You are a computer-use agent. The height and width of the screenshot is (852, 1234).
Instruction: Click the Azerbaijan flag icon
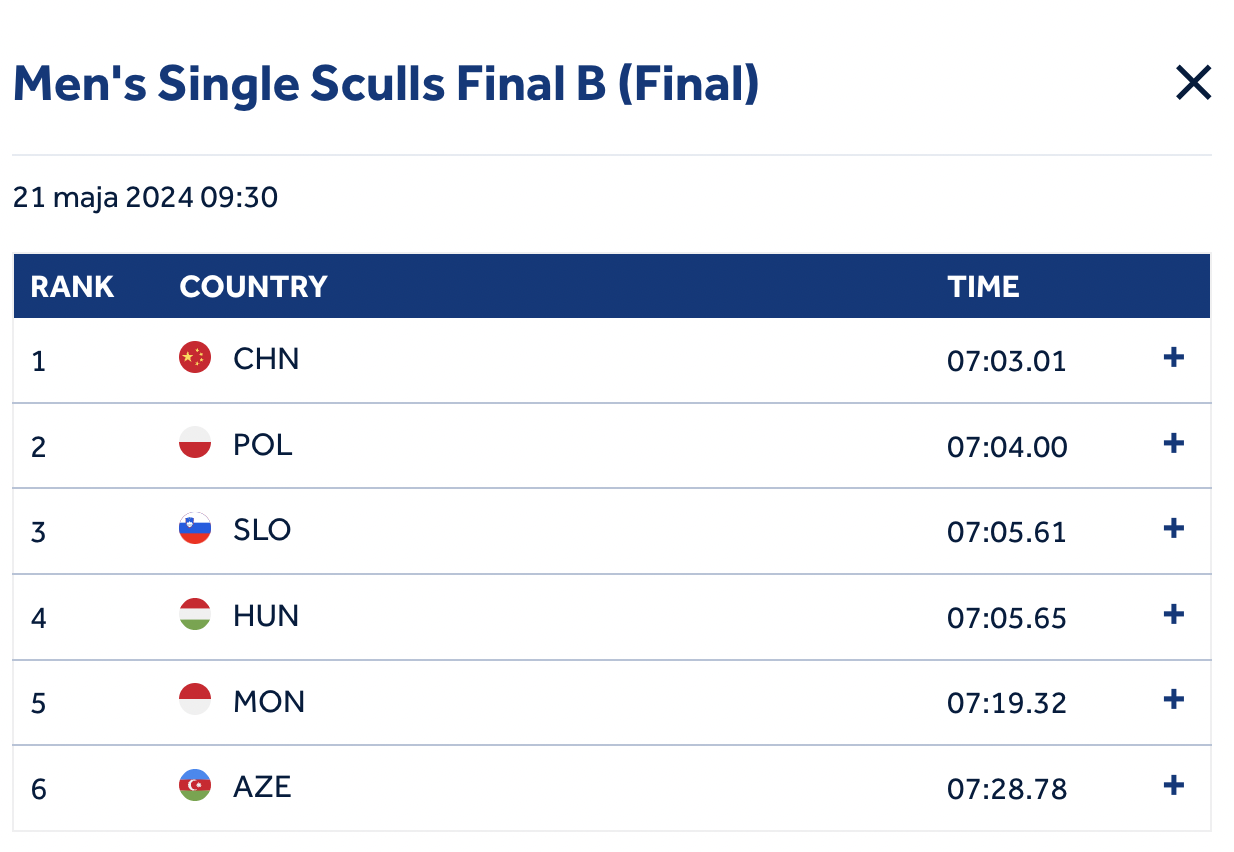tap(195, 786)
